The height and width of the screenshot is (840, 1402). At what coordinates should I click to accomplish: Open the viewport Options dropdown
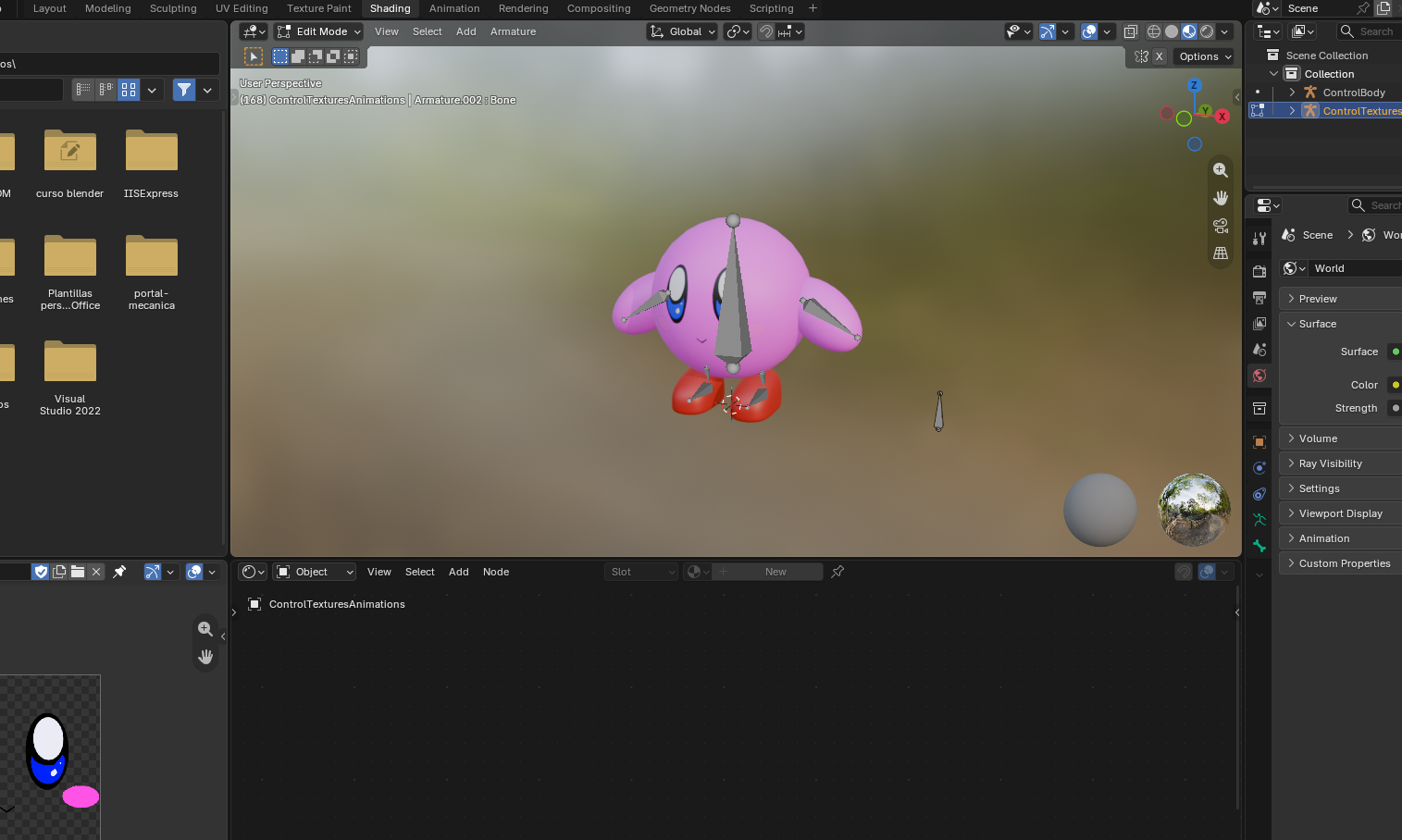pyautogui.click(x=1205, y=56)
